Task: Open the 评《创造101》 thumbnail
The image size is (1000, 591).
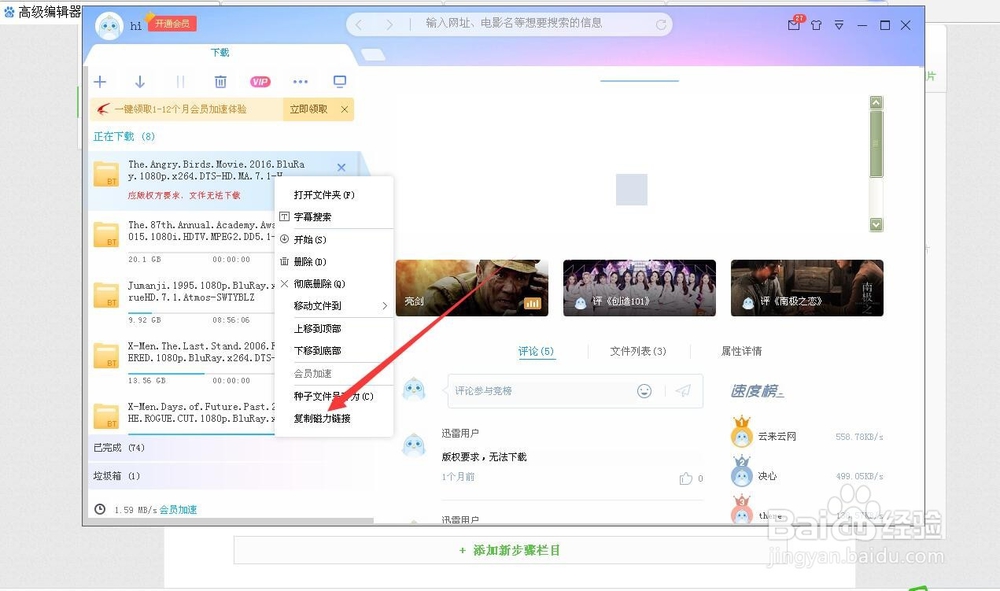Action: [639, 288]
